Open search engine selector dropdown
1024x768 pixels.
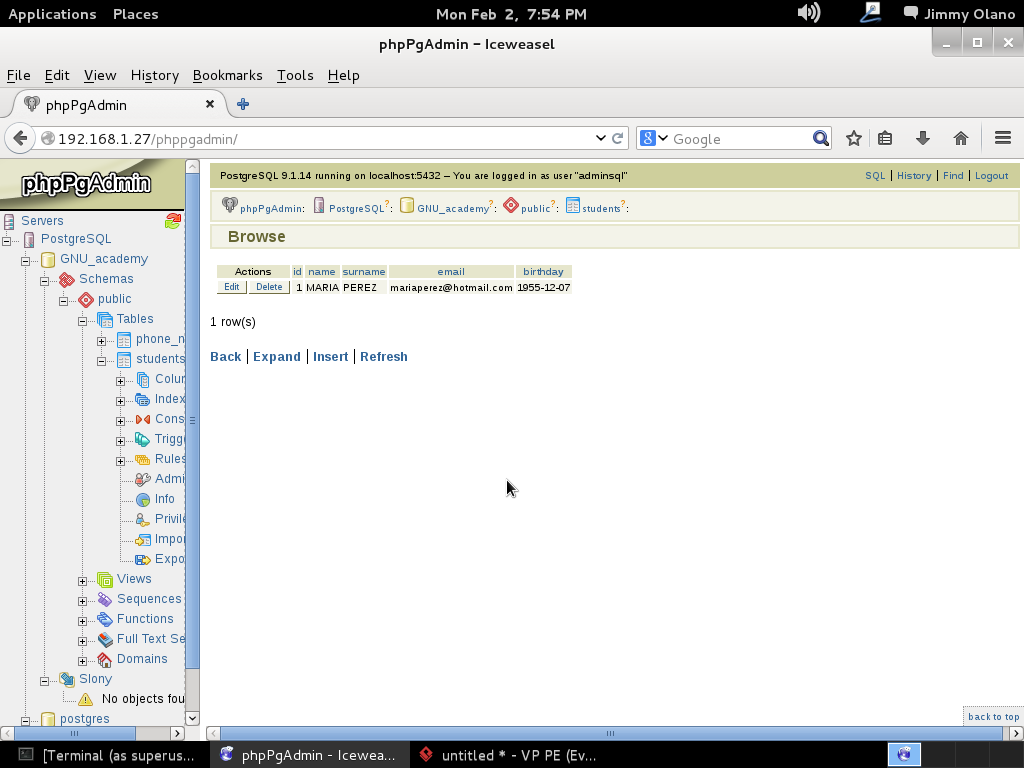(x=653, y=139)
